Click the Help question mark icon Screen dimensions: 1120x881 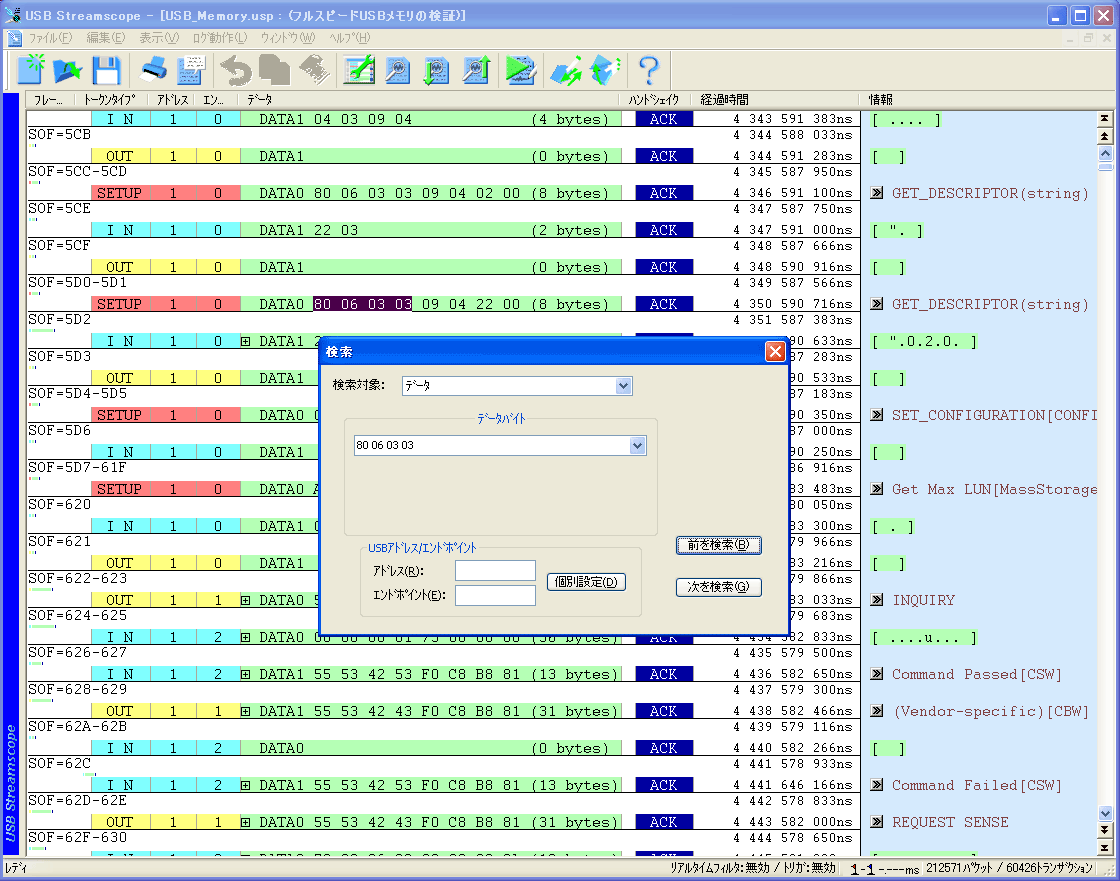tap(649, 70)
